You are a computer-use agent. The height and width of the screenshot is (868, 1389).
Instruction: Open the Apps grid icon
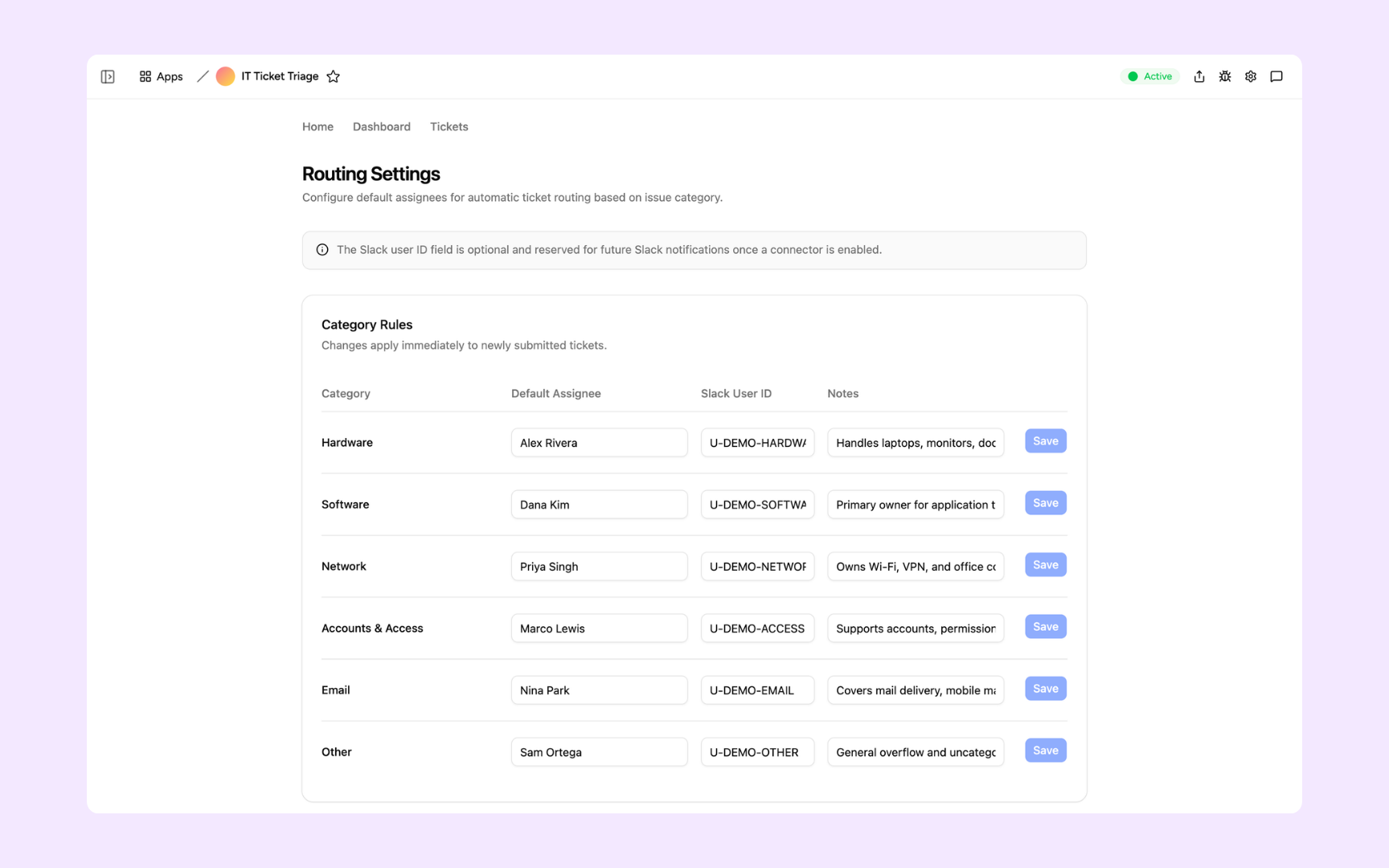(x=145, y=76)
